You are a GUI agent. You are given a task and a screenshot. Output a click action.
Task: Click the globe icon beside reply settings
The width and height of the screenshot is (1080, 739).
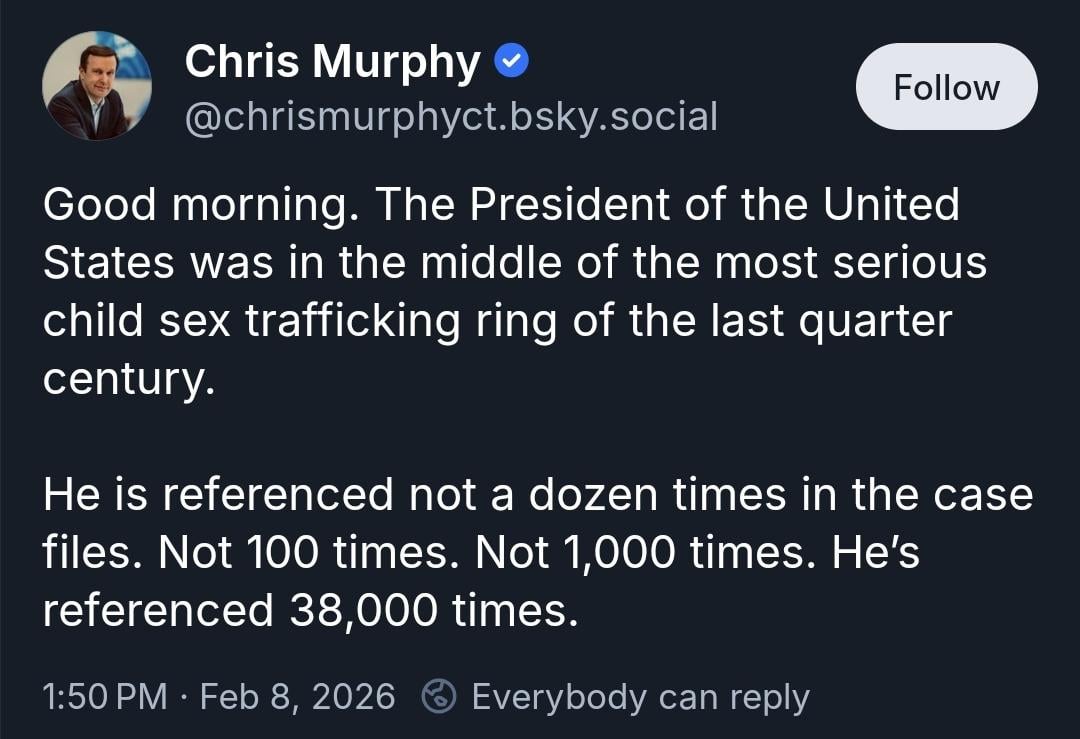[x=440, y=696]
